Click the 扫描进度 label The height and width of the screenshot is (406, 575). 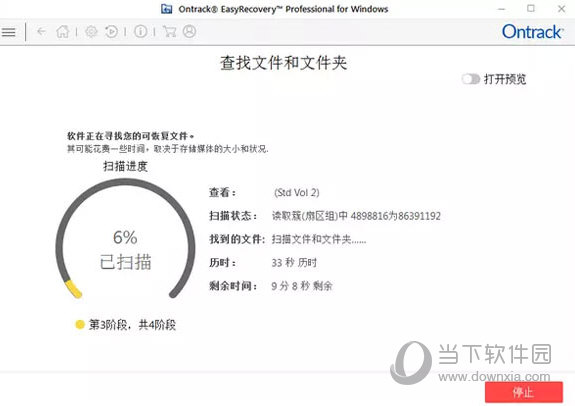point(125,166)
